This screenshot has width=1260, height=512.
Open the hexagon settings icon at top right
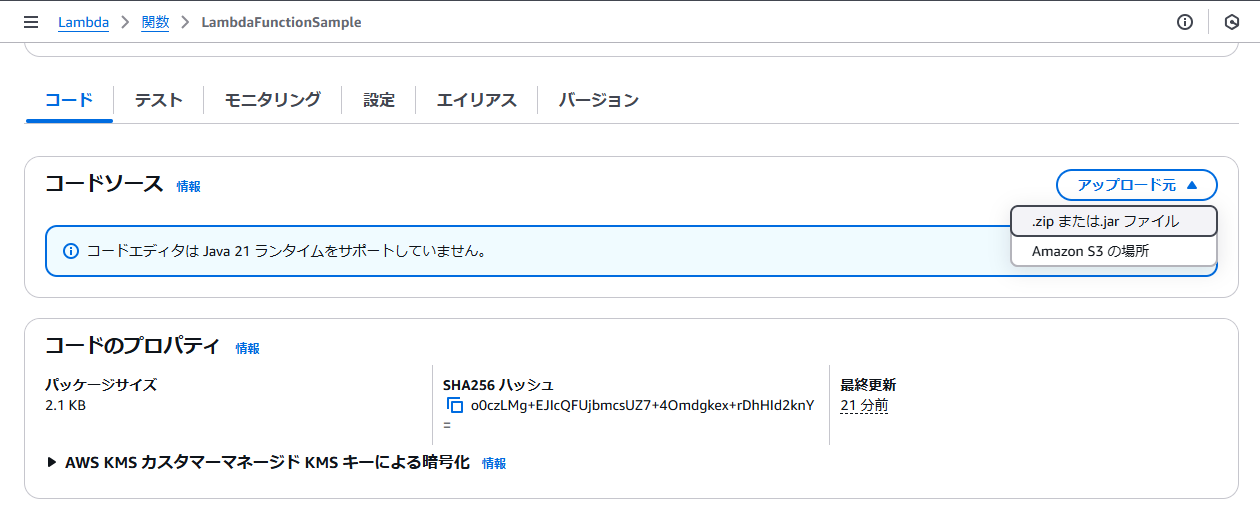(x=1232, y=22)
